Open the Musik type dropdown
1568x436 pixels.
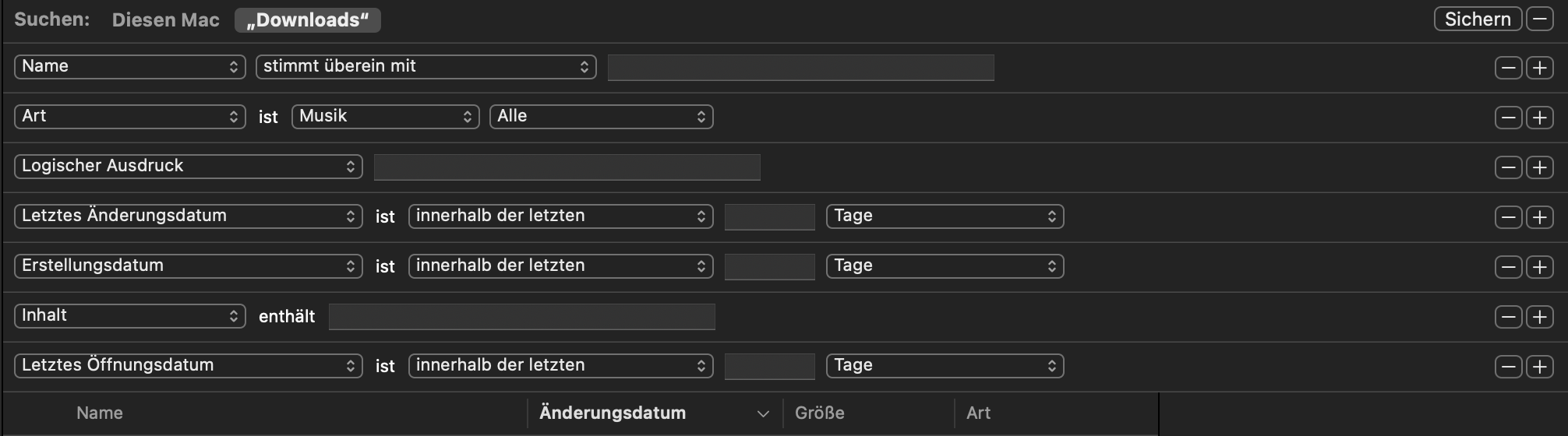[385, 117]
